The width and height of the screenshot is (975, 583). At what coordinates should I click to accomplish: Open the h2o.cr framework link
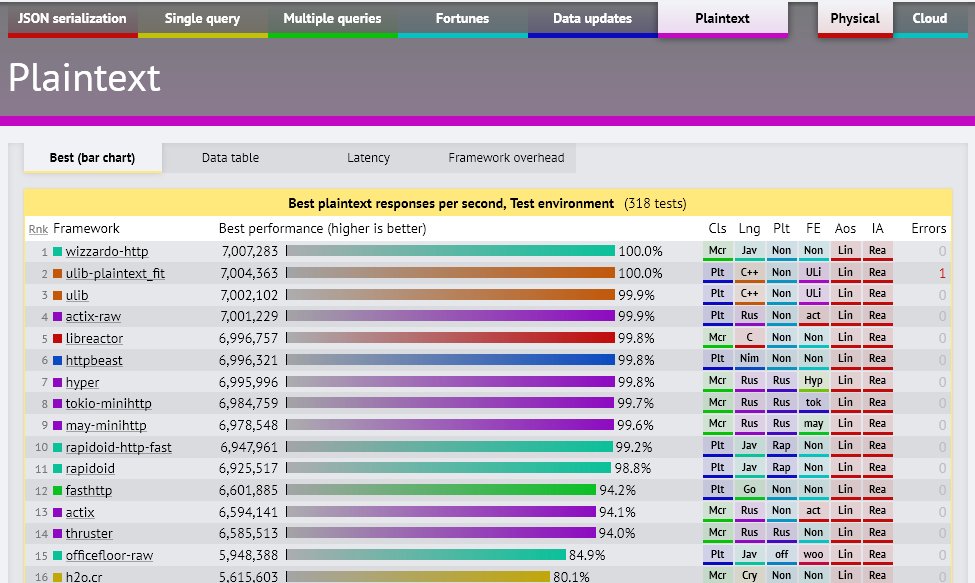pos(84,577)
